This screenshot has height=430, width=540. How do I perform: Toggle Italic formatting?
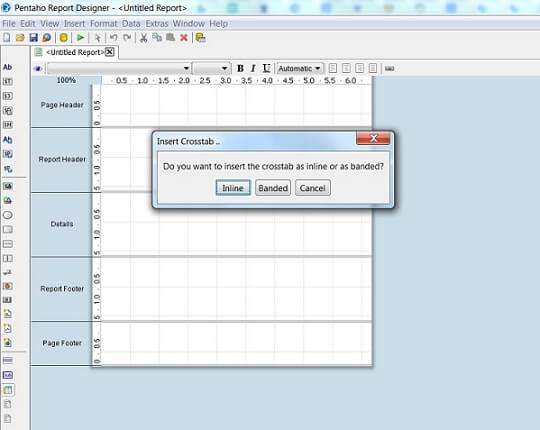[253, 68]
